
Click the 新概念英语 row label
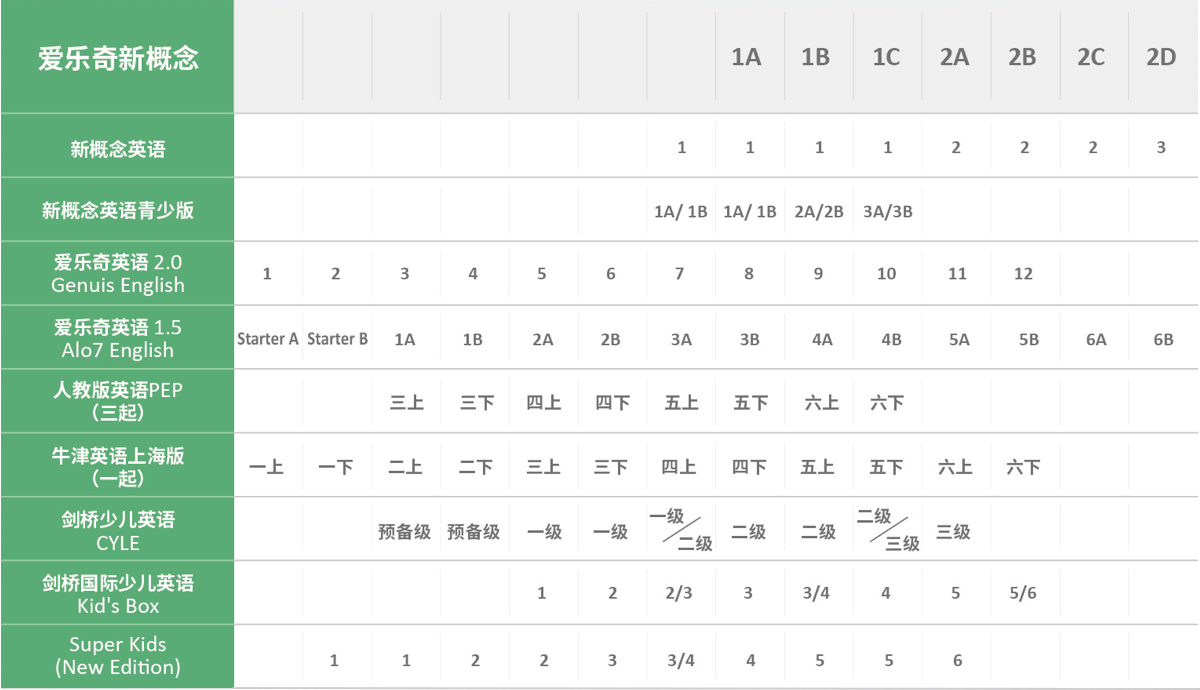pos(118,149)
